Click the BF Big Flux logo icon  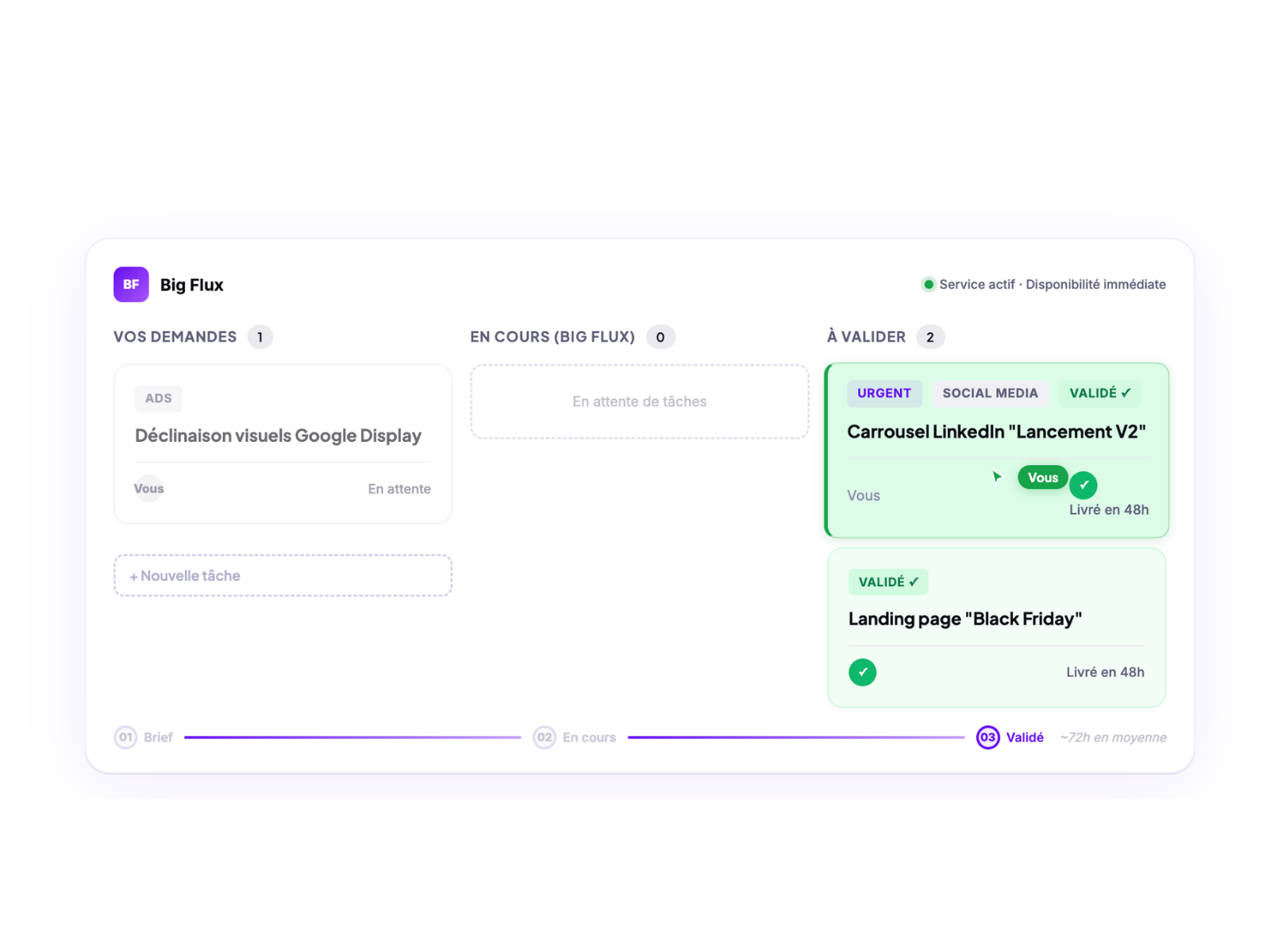coord(131,284)
